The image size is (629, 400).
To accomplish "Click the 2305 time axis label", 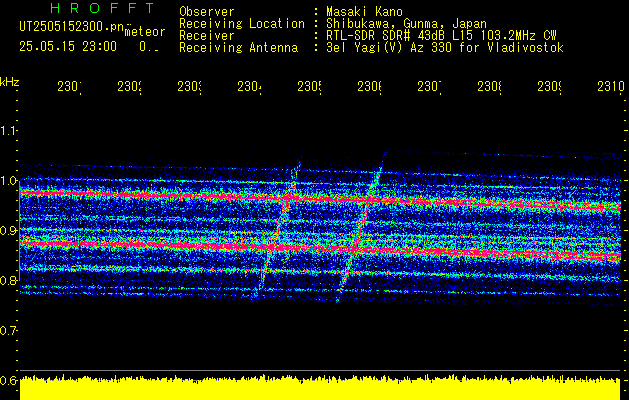I will click(309, 86).
